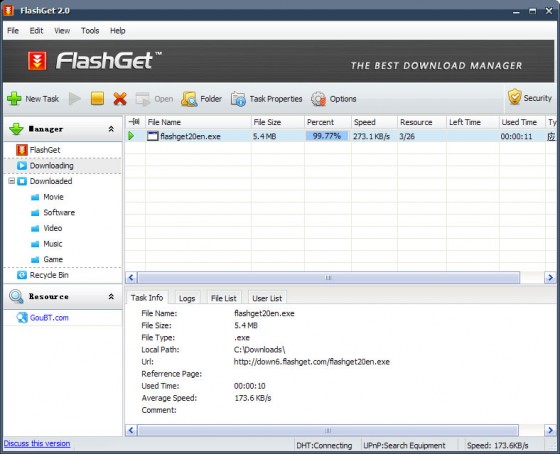This screenshot has height=454, width=560.
Task: Sort by Used Time column header
Action: (x=522, y=122)
